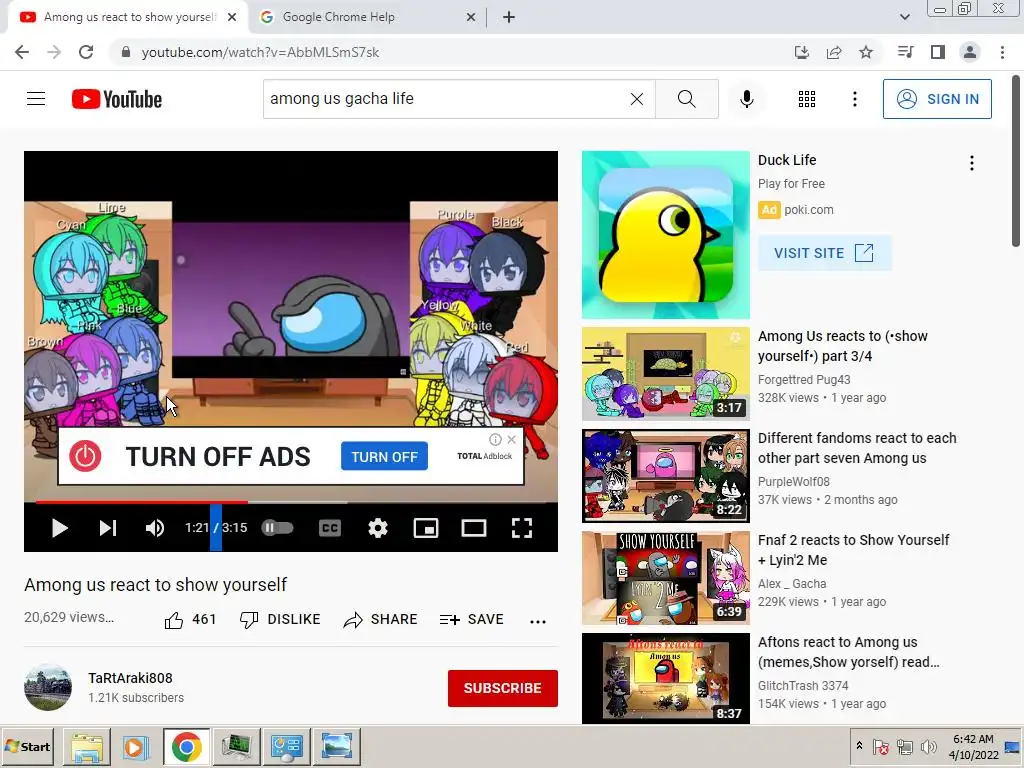Open the YouTube apps grid icon
Image resolution: width=1024 pixels, height=768 pixels.
click(807, 99)
